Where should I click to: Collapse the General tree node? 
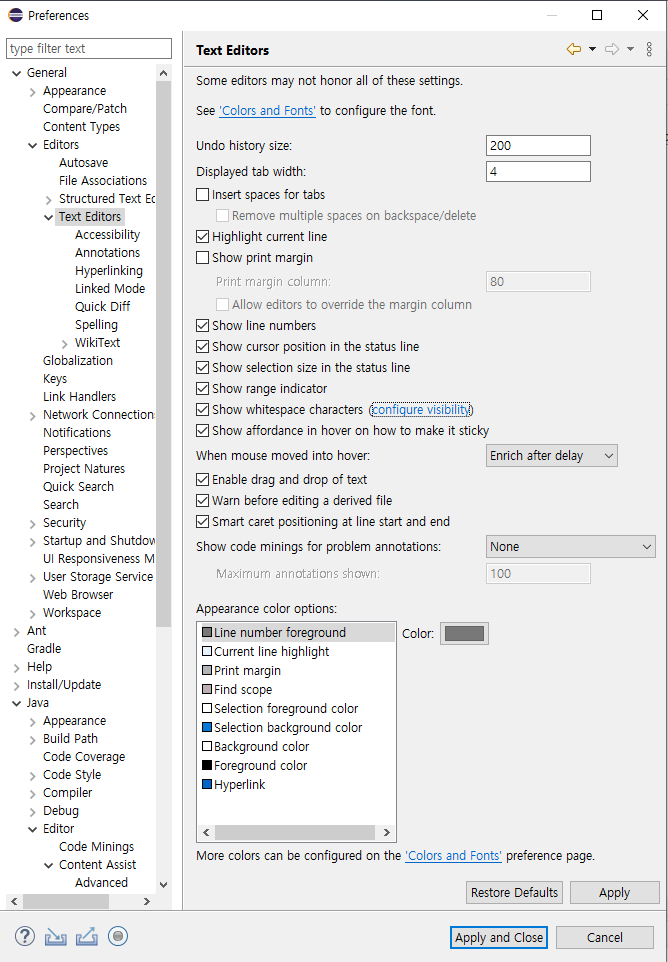17,73
